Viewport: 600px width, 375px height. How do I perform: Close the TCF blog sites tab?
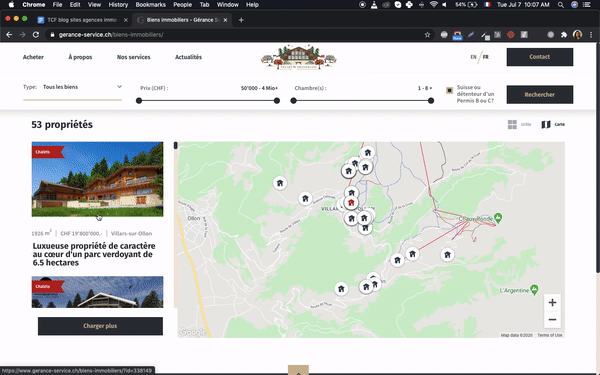pos(126,20)
